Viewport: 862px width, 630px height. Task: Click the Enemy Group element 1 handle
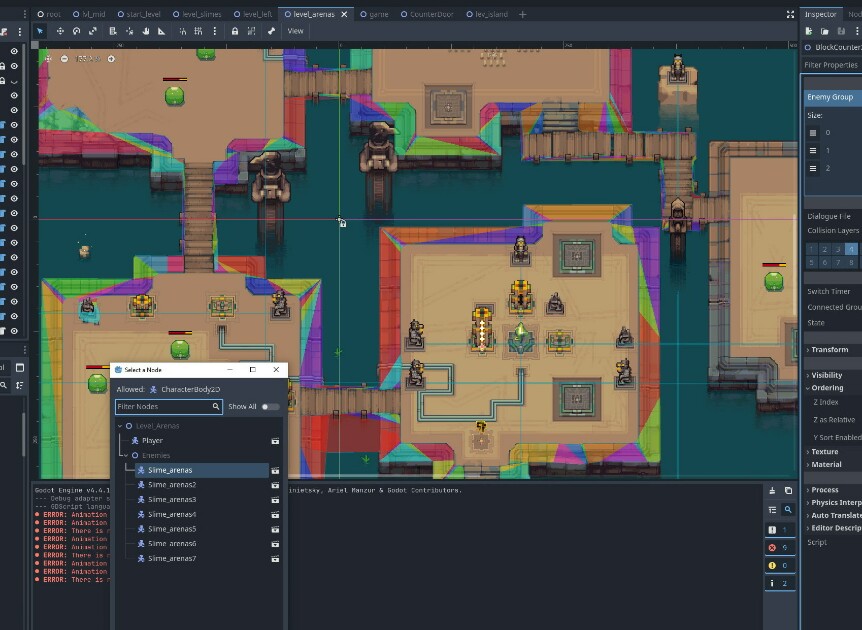pos(813,151)
